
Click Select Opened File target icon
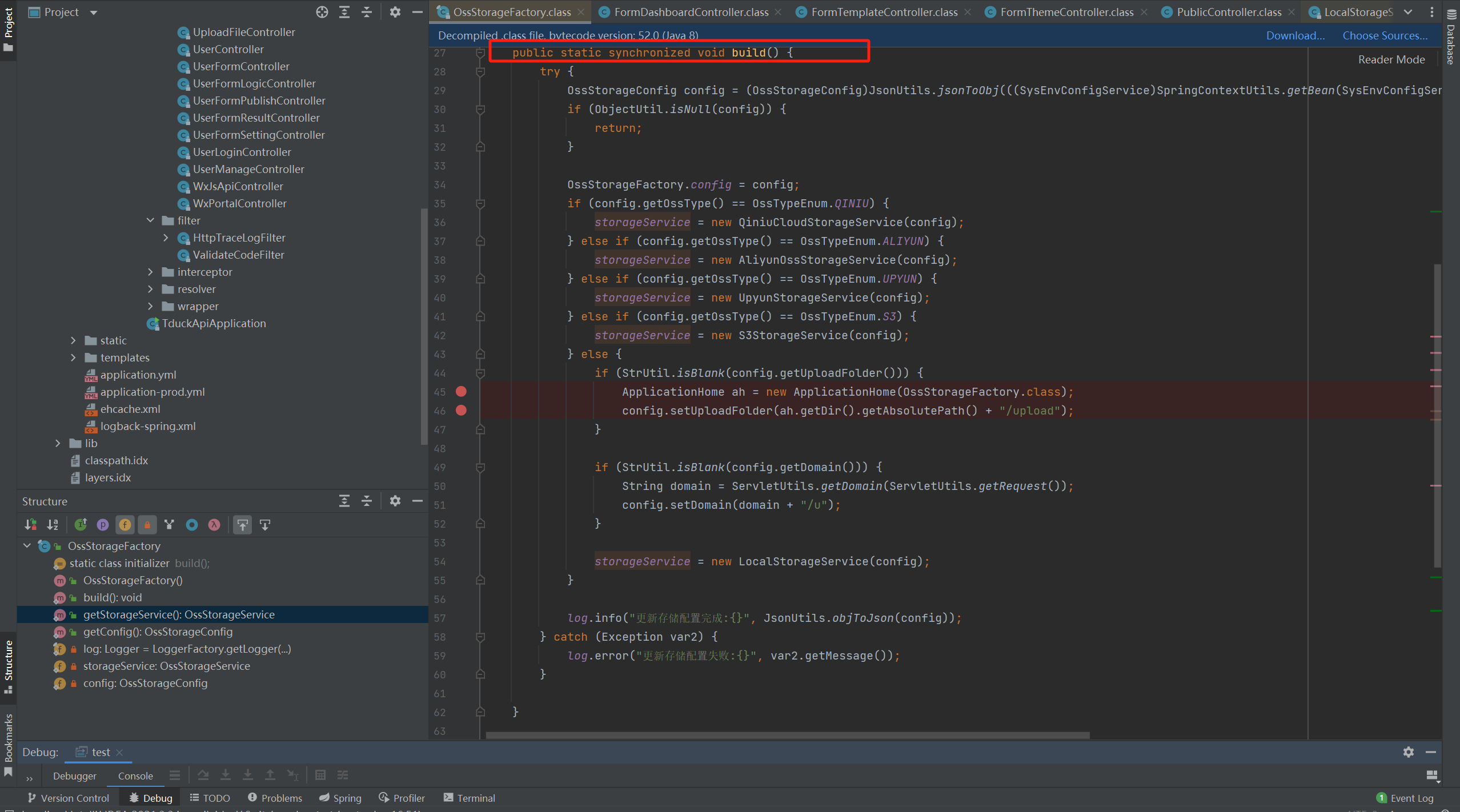[x=322, y=12]
